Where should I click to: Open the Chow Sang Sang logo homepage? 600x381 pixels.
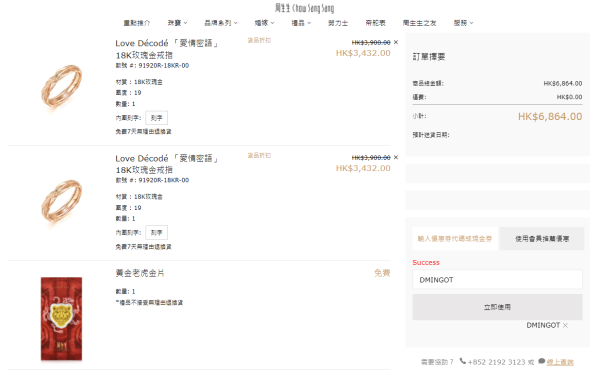click(304, 8)
